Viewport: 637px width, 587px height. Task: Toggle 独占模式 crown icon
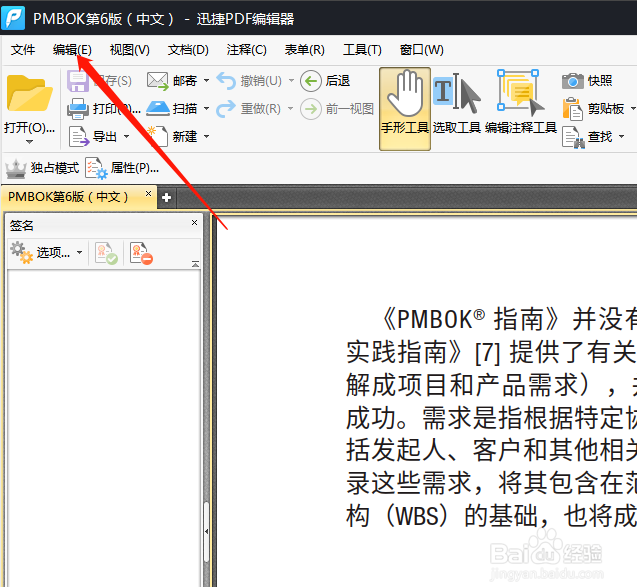coord(16,168)
